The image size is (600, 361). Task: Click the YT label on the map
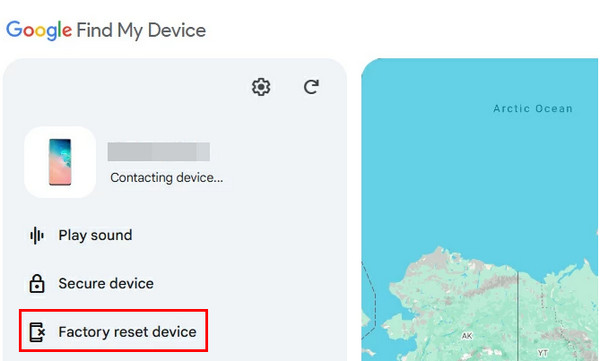point(543,353)
